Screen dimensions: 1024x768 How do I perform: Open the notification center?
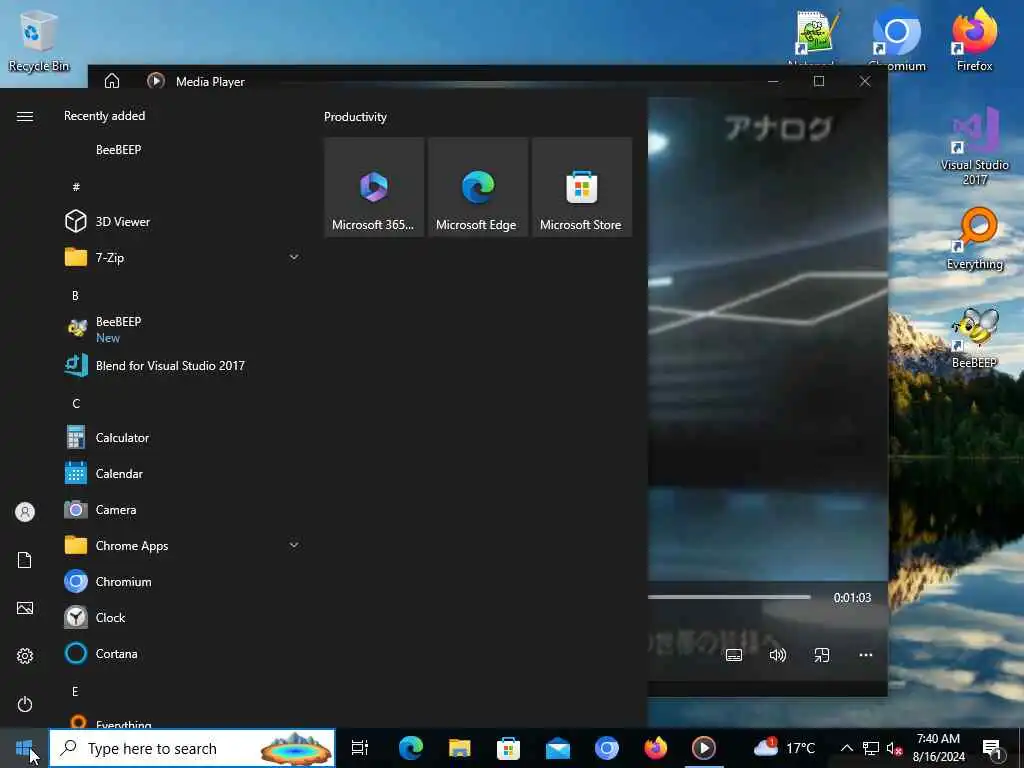[991, 748]
